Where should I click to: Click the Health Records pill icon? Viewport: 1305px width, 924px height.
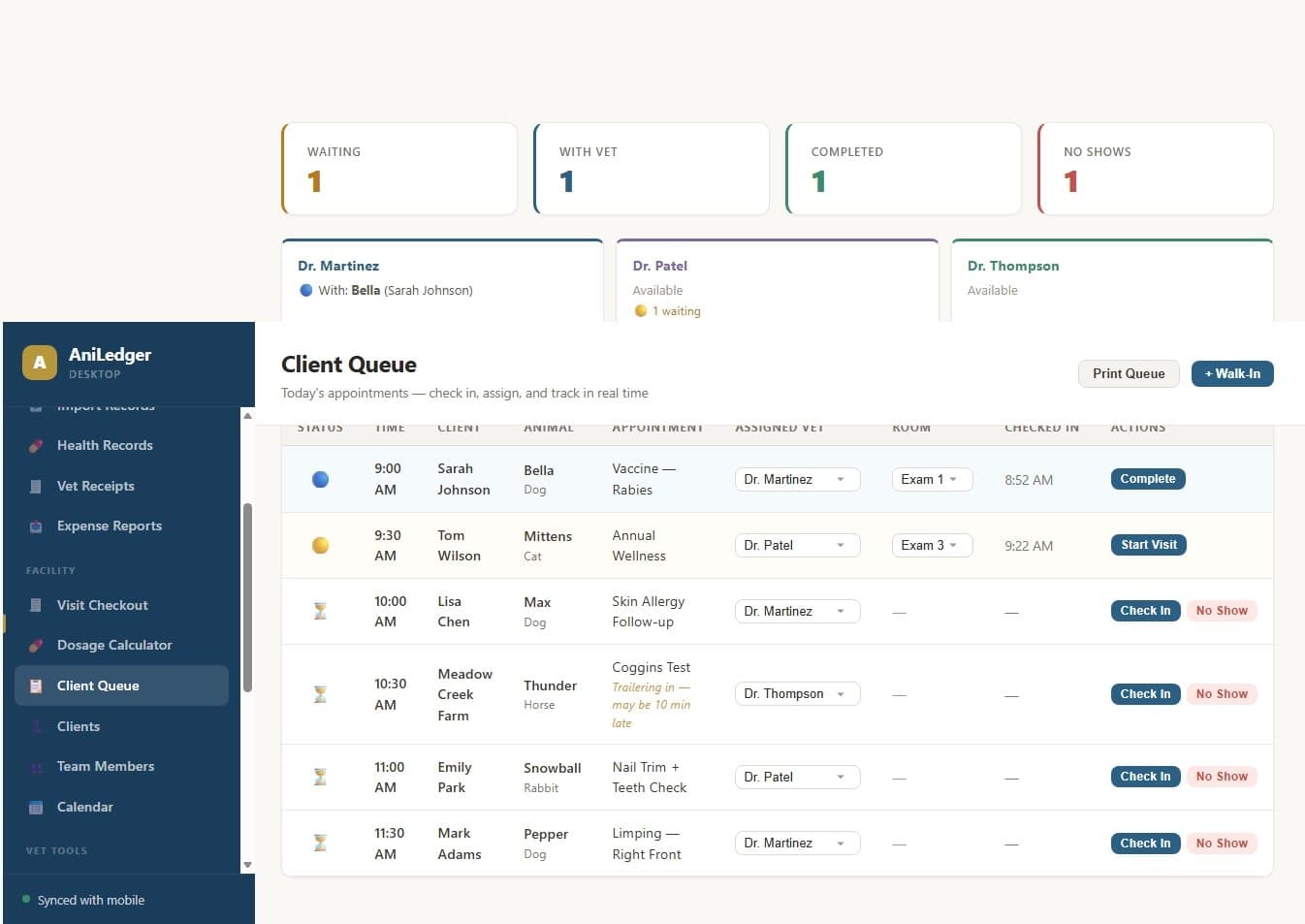tap(36, 445)
